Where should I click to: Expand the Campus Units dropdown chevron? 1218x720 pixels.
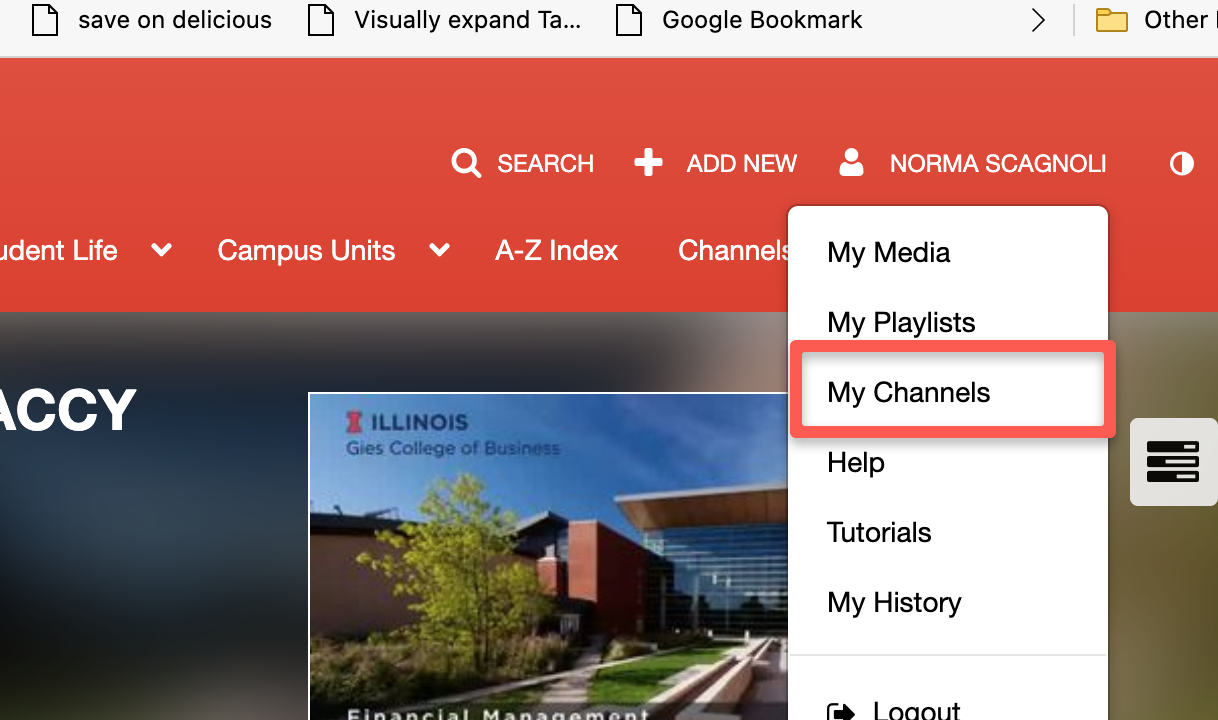coord(439,250)
